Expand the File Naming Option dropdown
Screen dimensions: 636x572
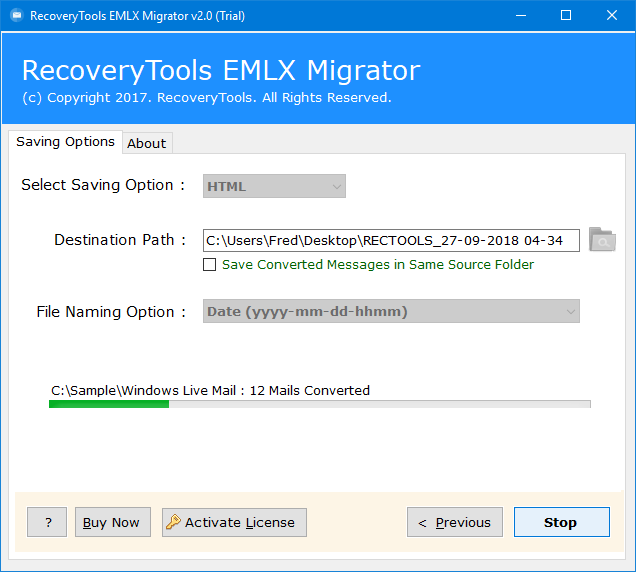point(391,311)
